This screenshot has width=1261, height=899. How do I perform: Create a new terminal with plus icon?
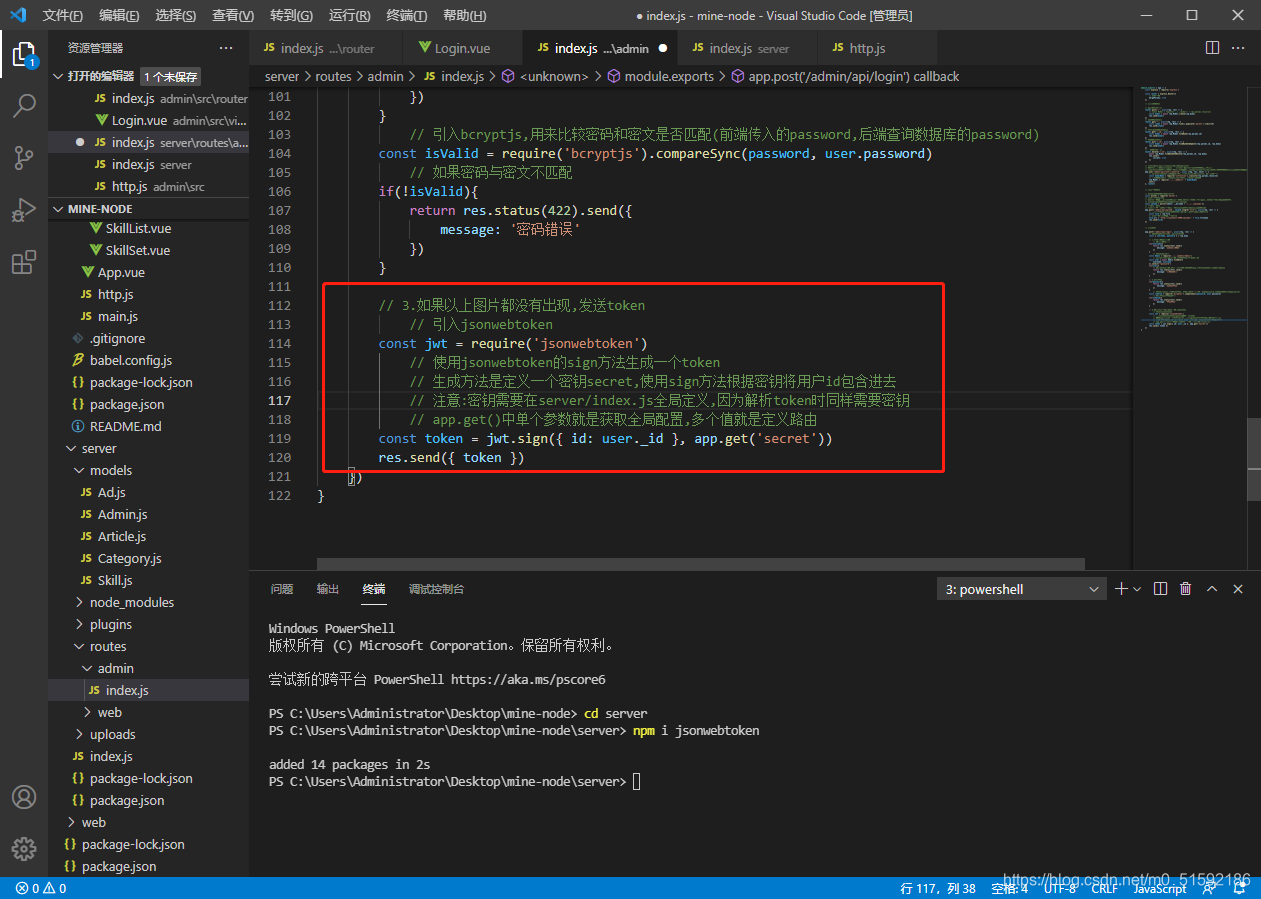pos(1121,589)
